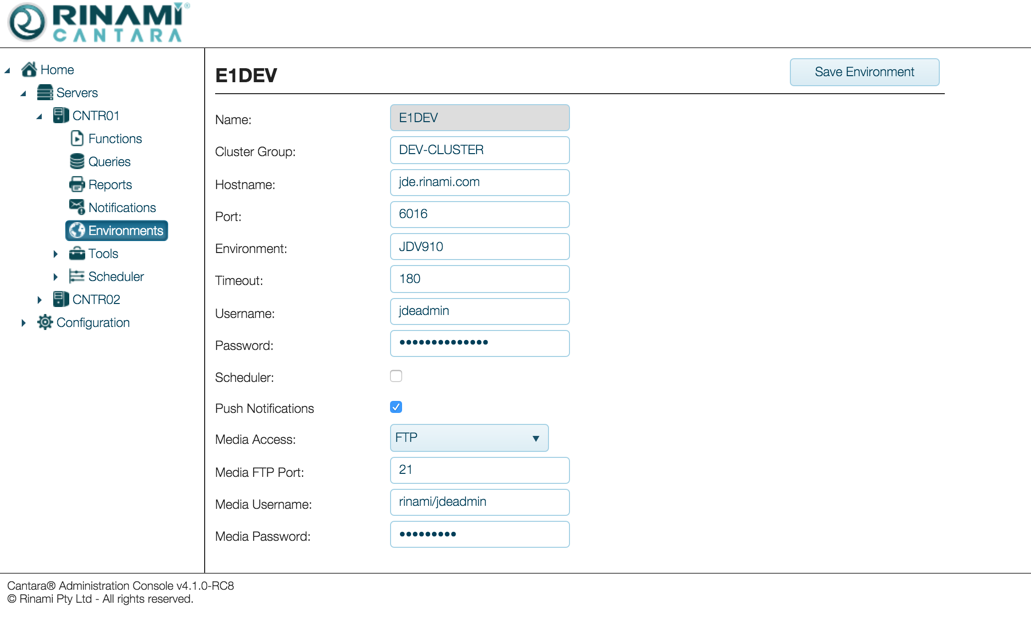The width and height of the screenshot is (1031, 620).
Task: Click the Tools briefcase icon
Action: [77, 254]
